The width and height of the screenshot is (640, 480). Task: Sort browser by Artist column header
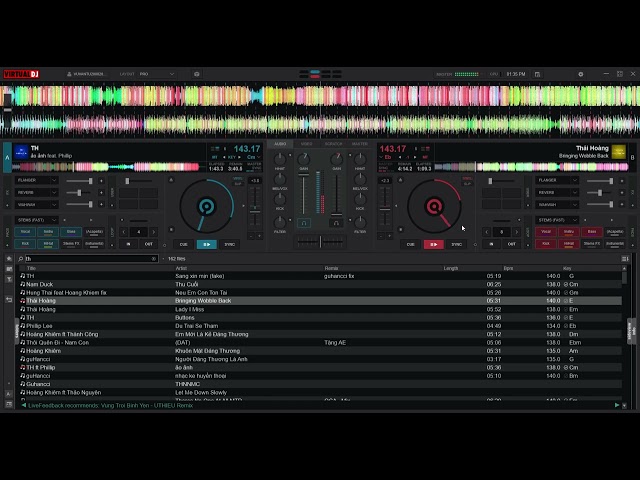point(181,268)
